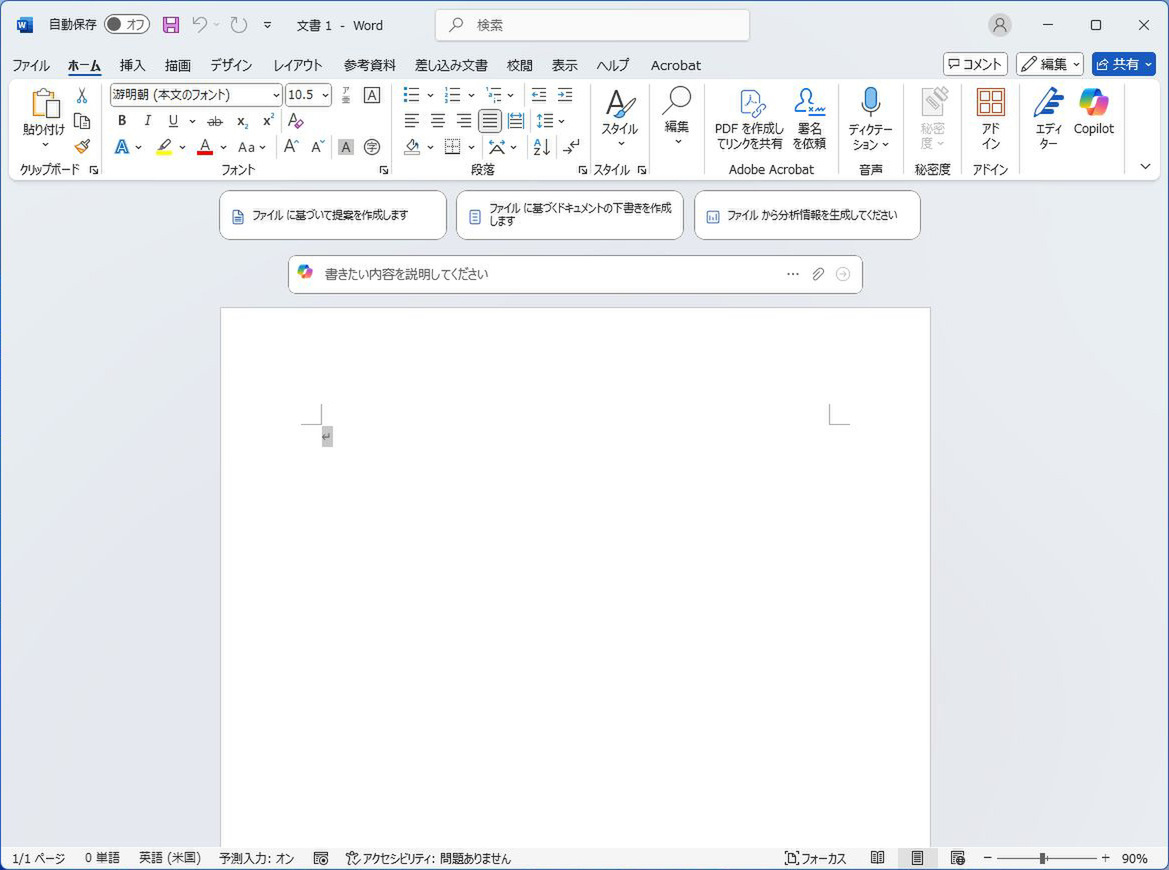Open the Editor pane
The height and width of the screenshot is (870, 1169).
(1048, 118)
